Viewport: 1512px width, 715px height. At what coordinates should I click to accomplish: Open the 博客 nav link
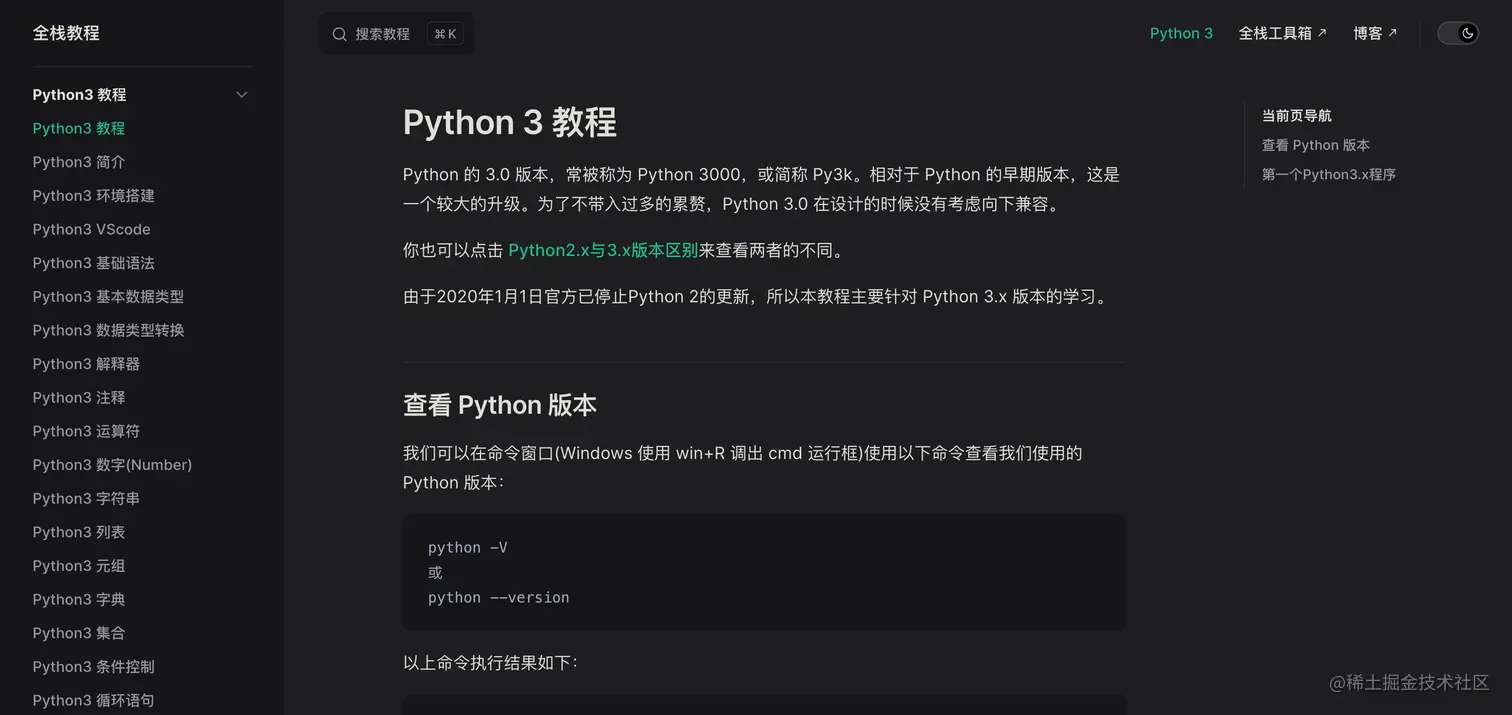1375,33
